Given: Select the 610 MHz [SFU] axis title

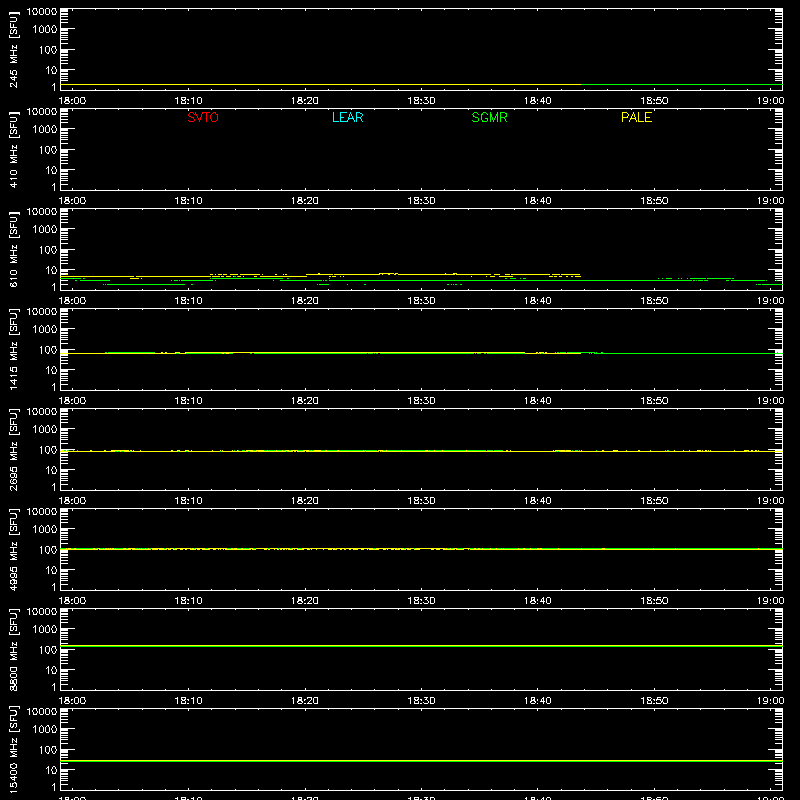Looking at the screenshot, I should coord(14,249).
